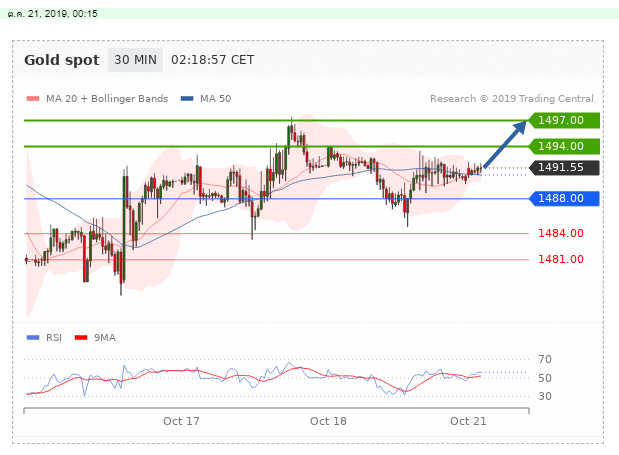This screenshot has height=455, width=619.
Task: Click the MA 20 + Bollinger Bands legend label
Action: (107, 99)
